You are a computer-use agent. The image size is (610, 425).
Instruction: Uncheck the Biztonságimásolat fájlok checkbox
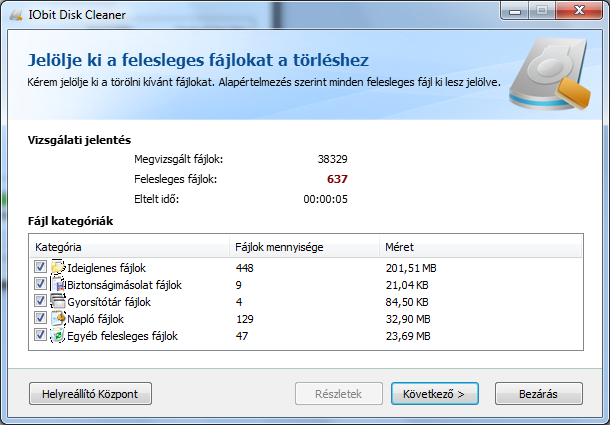pyautogui.click(x=40, y=284)
